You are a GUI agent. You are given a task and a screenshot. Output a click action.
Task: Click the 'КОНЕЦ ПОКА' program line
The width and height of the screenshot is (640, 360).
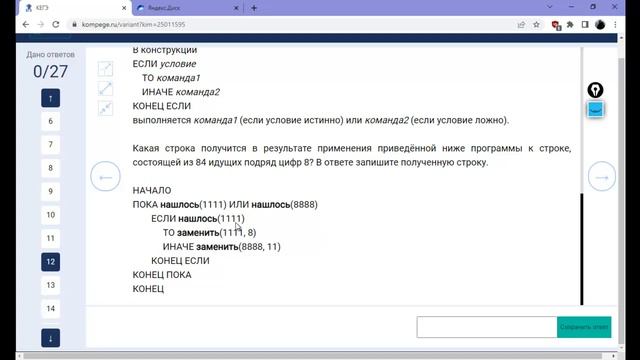[x=162, y=275]
